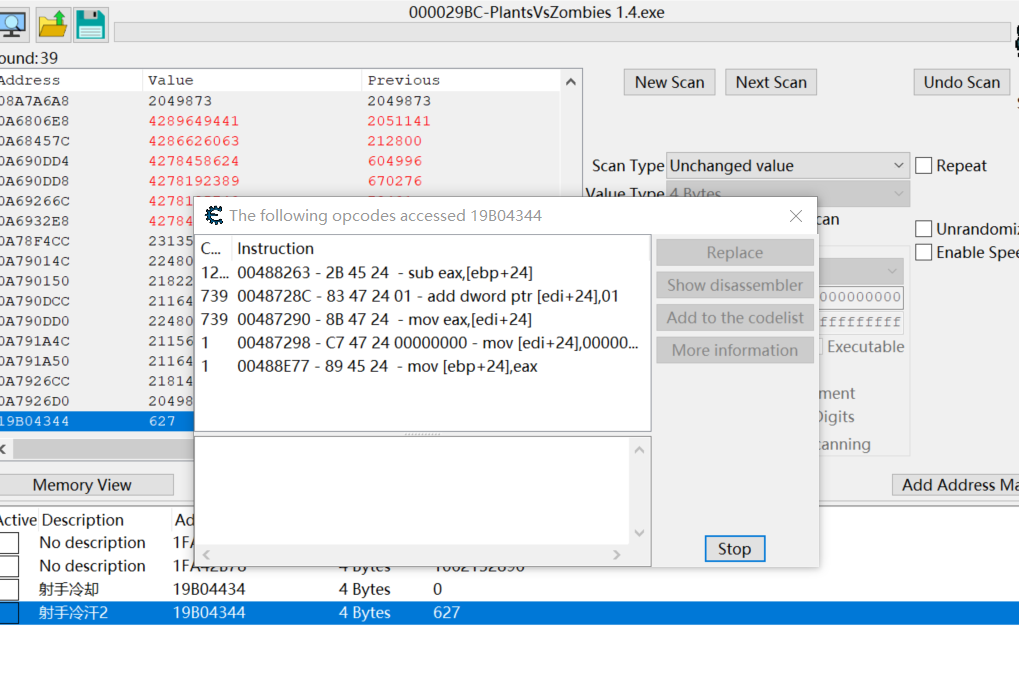The image size is (1019, 691).
Task: Open the process selection computer icon
Action: 13,25
